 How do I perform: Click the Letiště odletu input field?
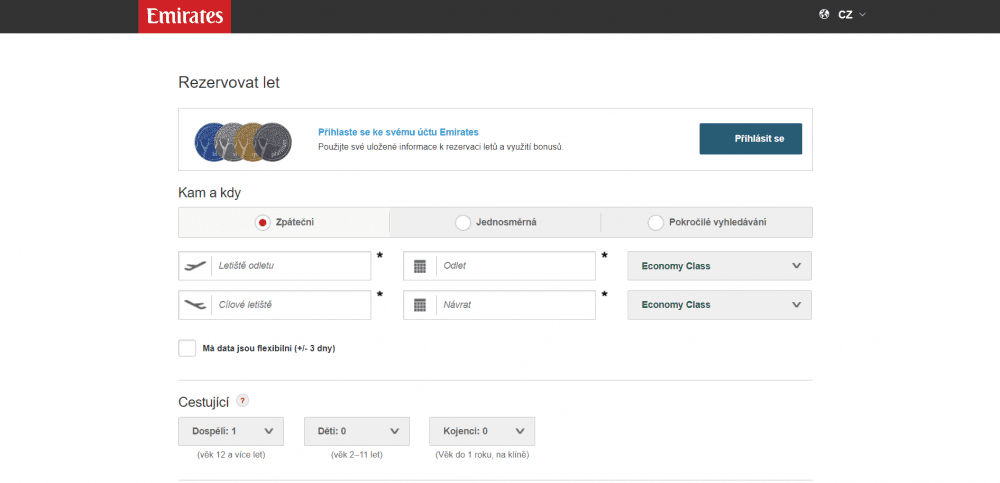[x=290, y=266]
